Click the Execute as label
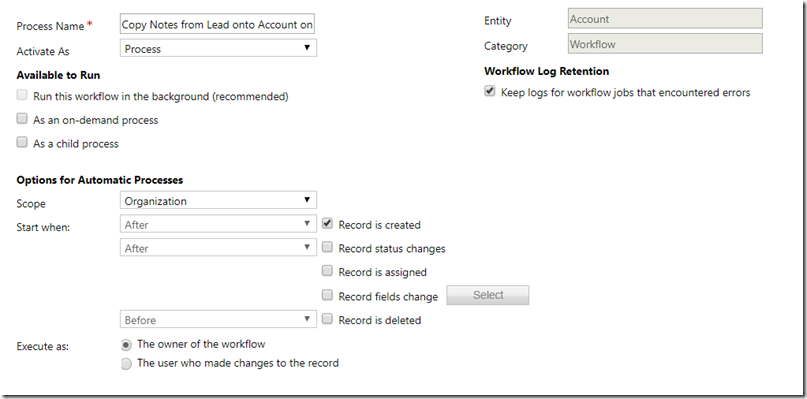 [x=42, y=346]
